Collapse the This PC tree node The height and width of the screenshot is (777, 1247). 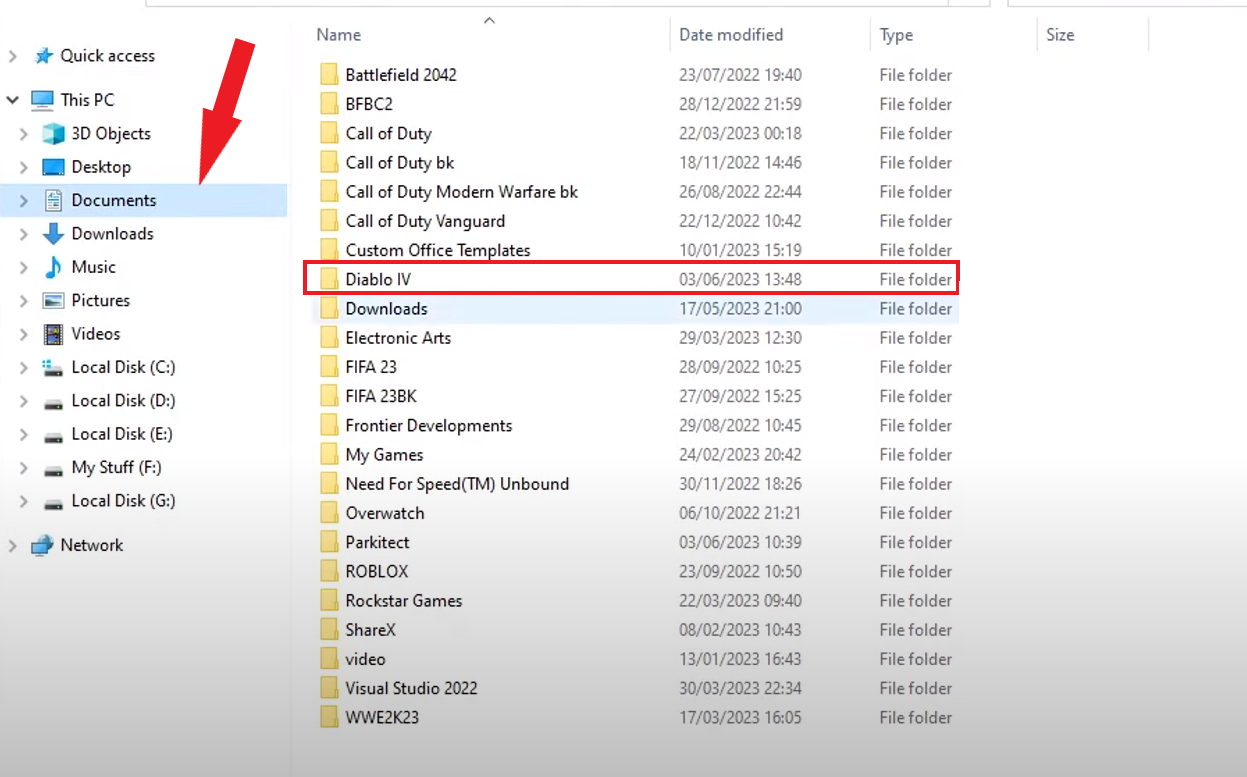(13, 100)
